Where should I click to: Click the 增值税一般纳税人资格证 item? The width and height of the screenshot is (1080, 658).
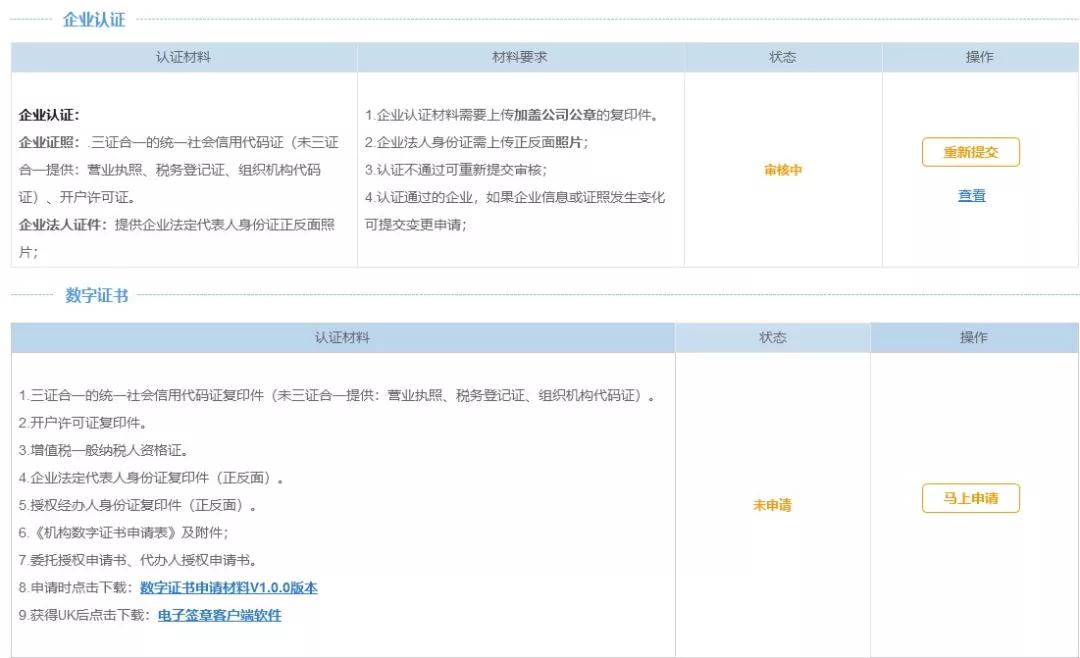[103, 451]
